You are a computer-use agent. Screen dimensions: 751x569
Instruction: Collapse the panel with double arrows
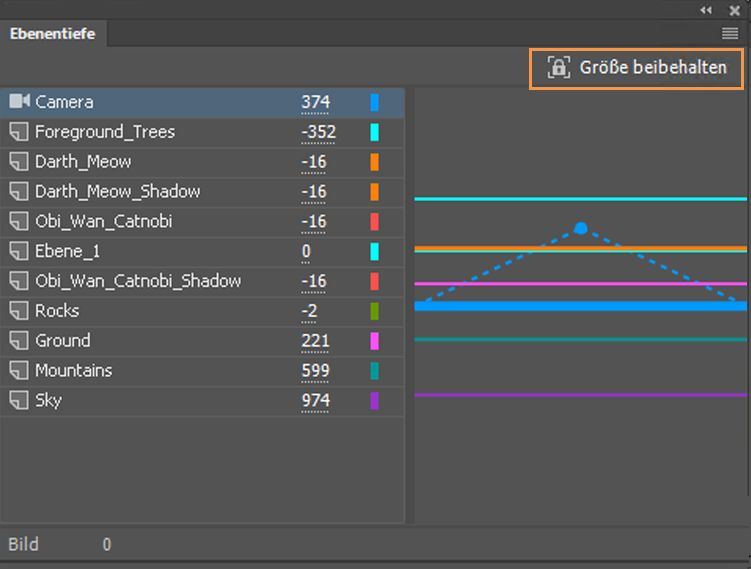click(x=707, y=9)
